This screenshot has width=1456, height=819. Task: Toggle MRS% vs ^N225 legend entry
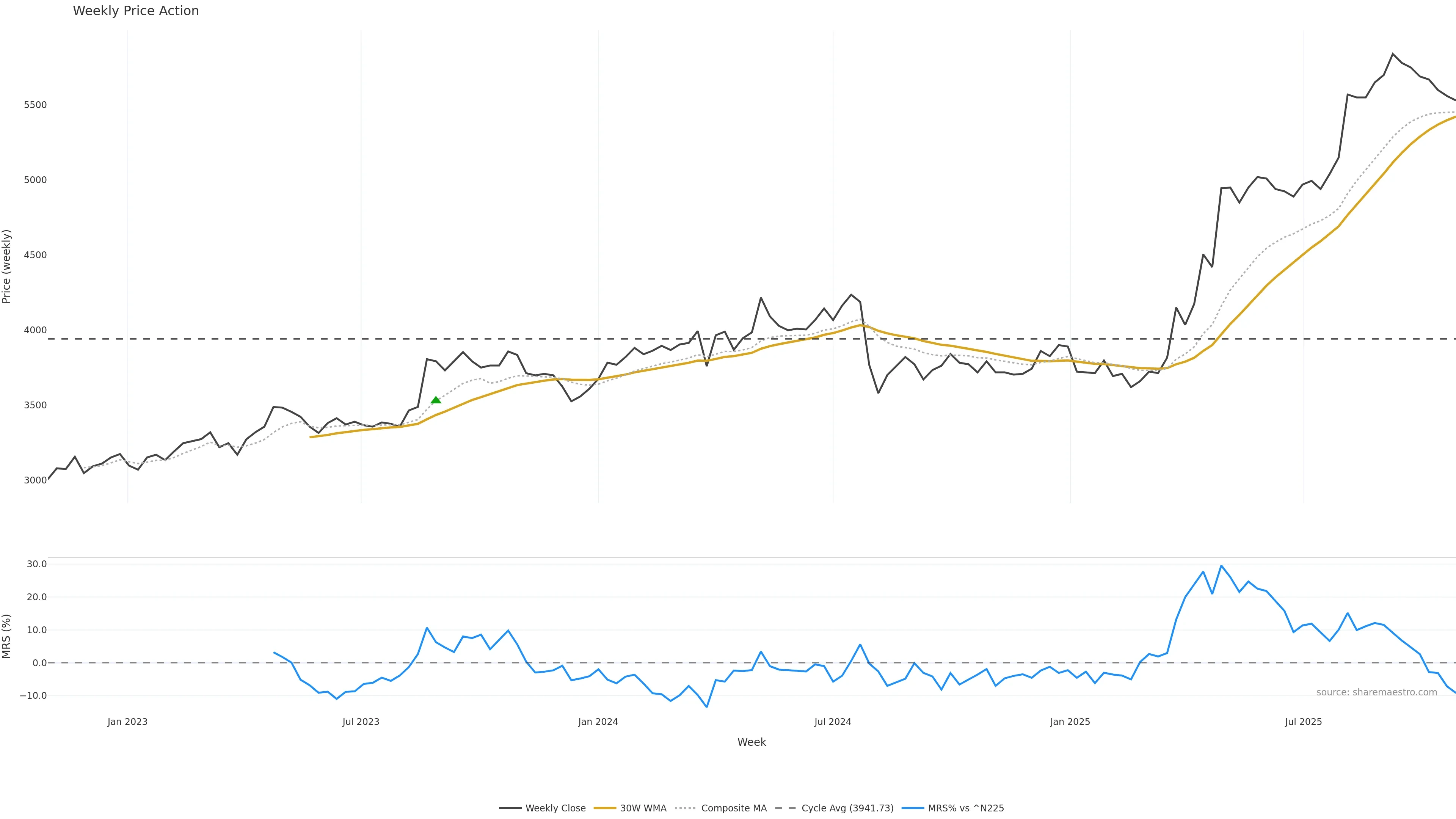965,808
